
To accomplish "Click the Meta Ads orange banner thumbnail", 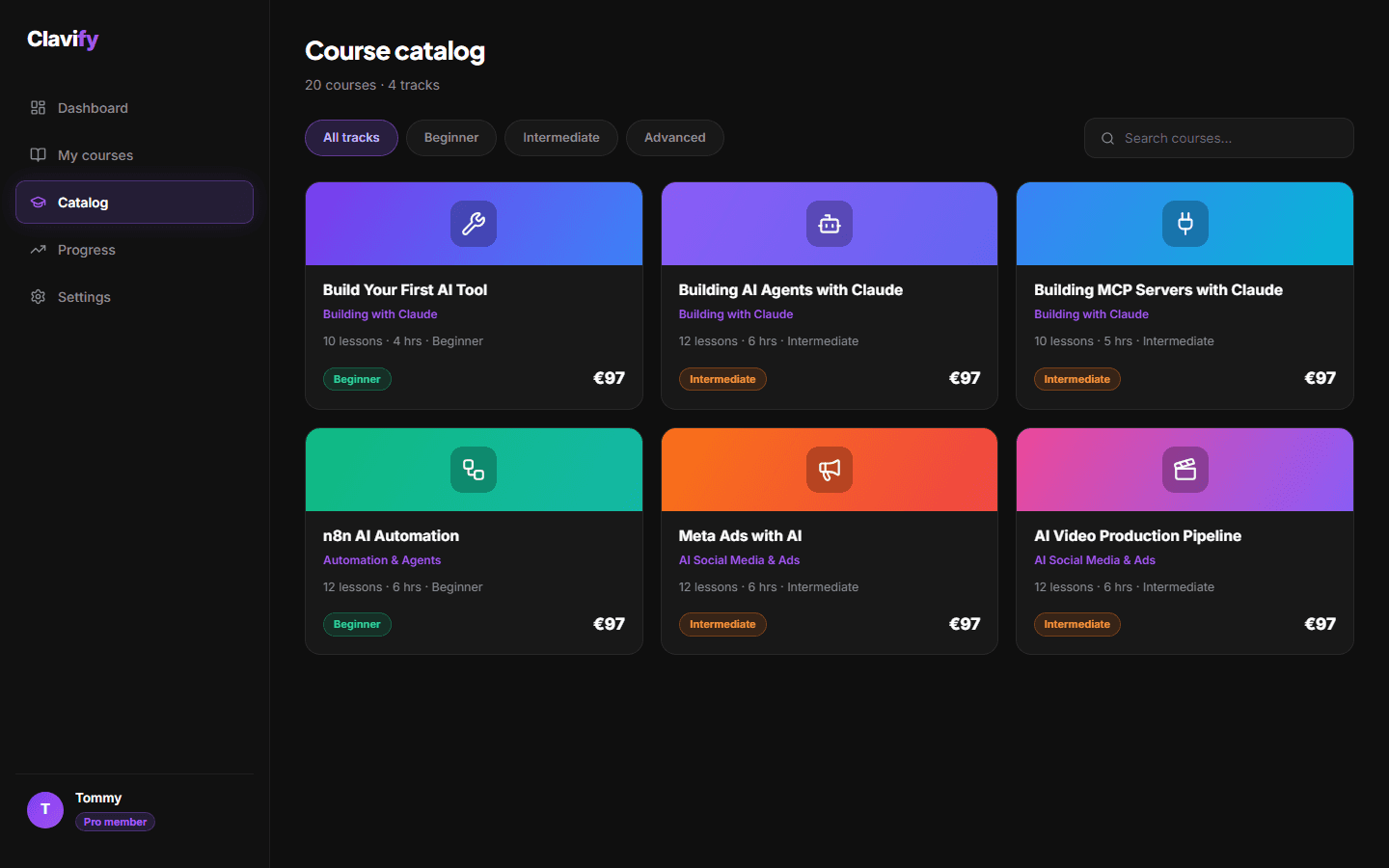I will pyautogui.click(x=830, y=470).
